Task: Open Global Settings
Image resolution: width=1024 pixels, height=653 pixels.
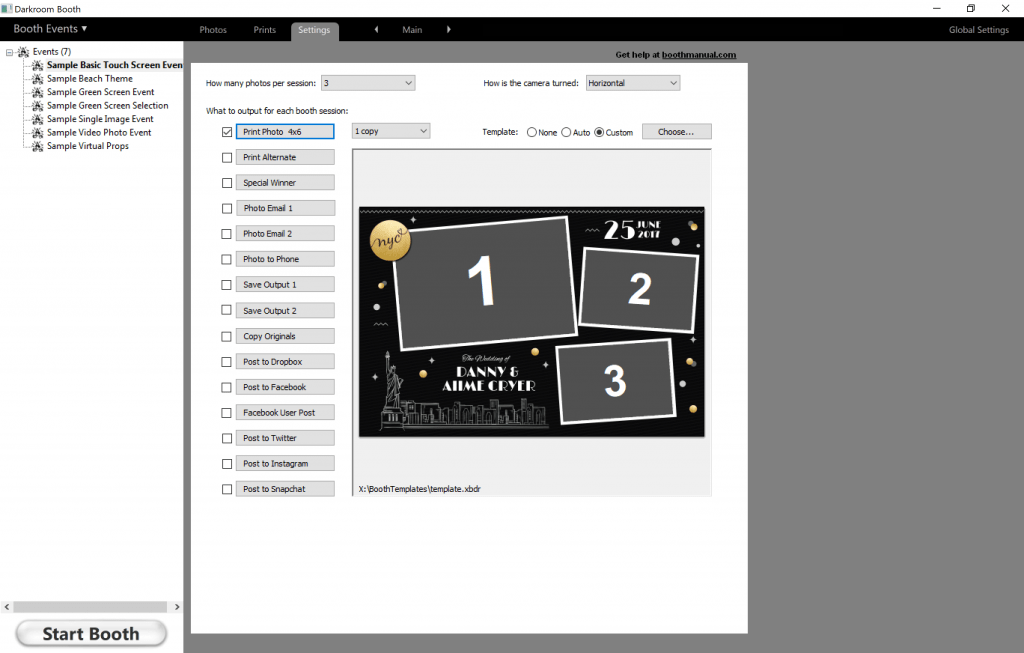Action: (x=978, y=29)
